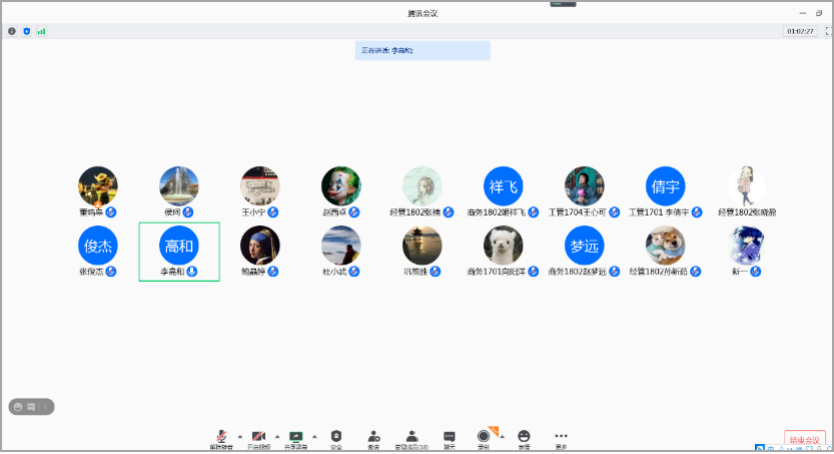Expand the video options arrow
The height and width of the screenshot is (454, 834).
277,436
